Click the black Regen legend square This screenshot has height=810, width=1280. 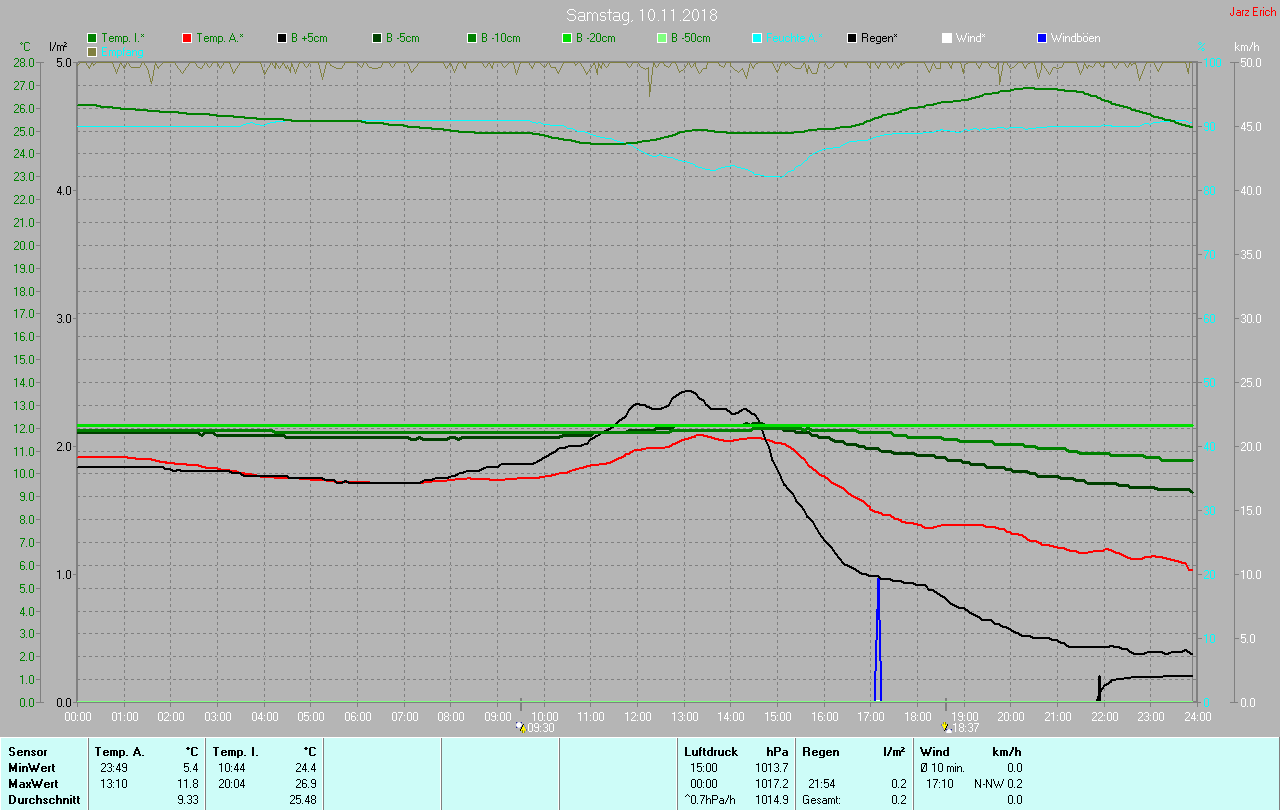[x=852, y=38]
